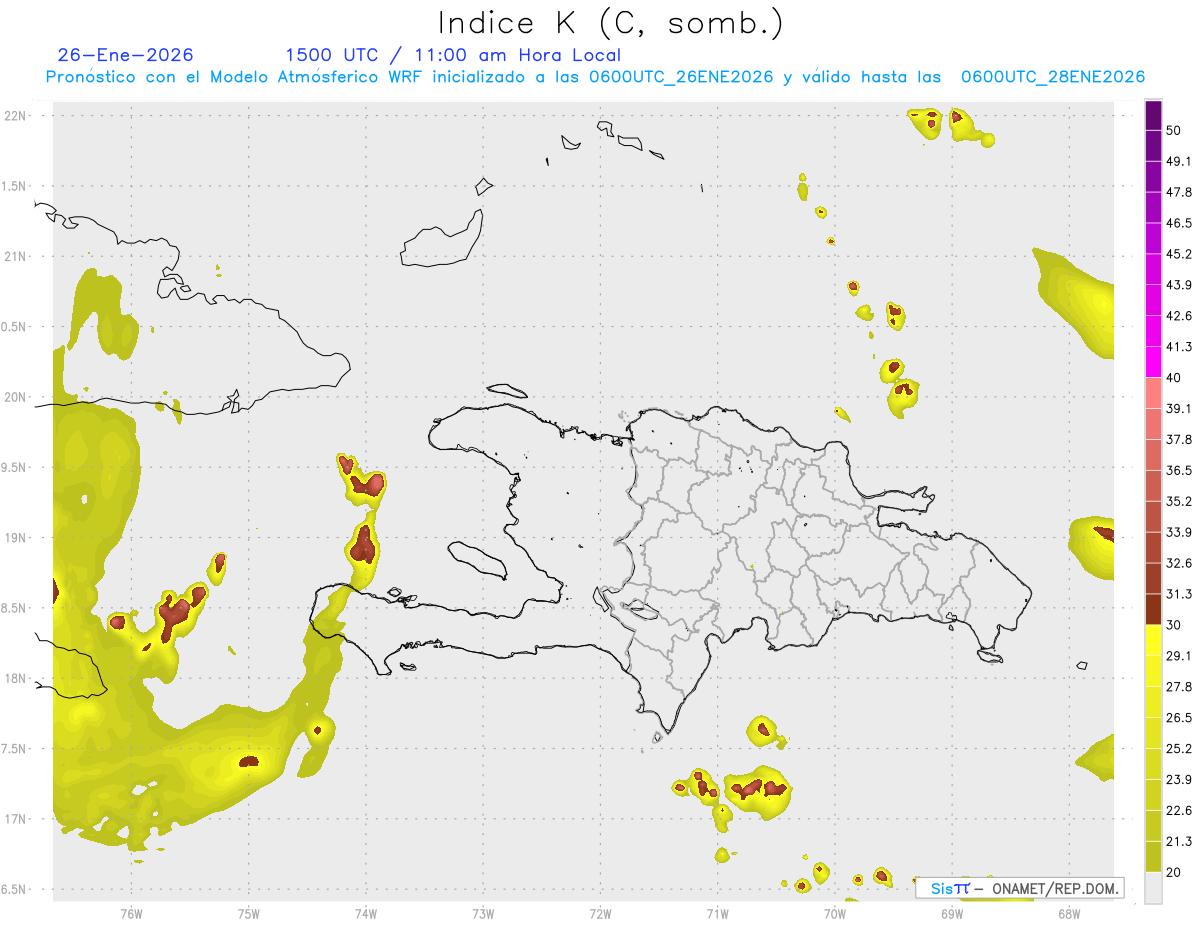This screenshot has width=1200, height=927.
Task: Click the '74W' longitude label
Action: click(x=366, y=913)
